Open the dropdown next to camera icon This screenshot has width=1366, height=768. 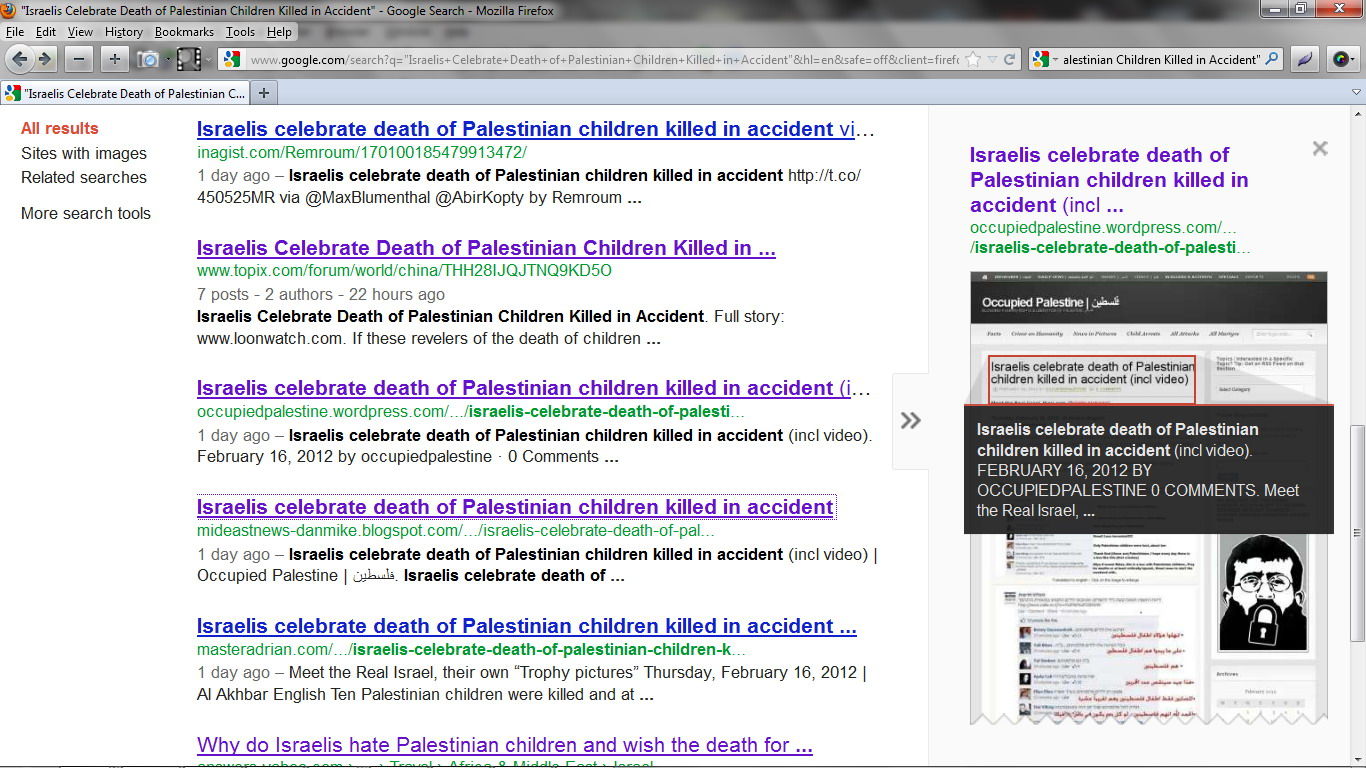168,59
